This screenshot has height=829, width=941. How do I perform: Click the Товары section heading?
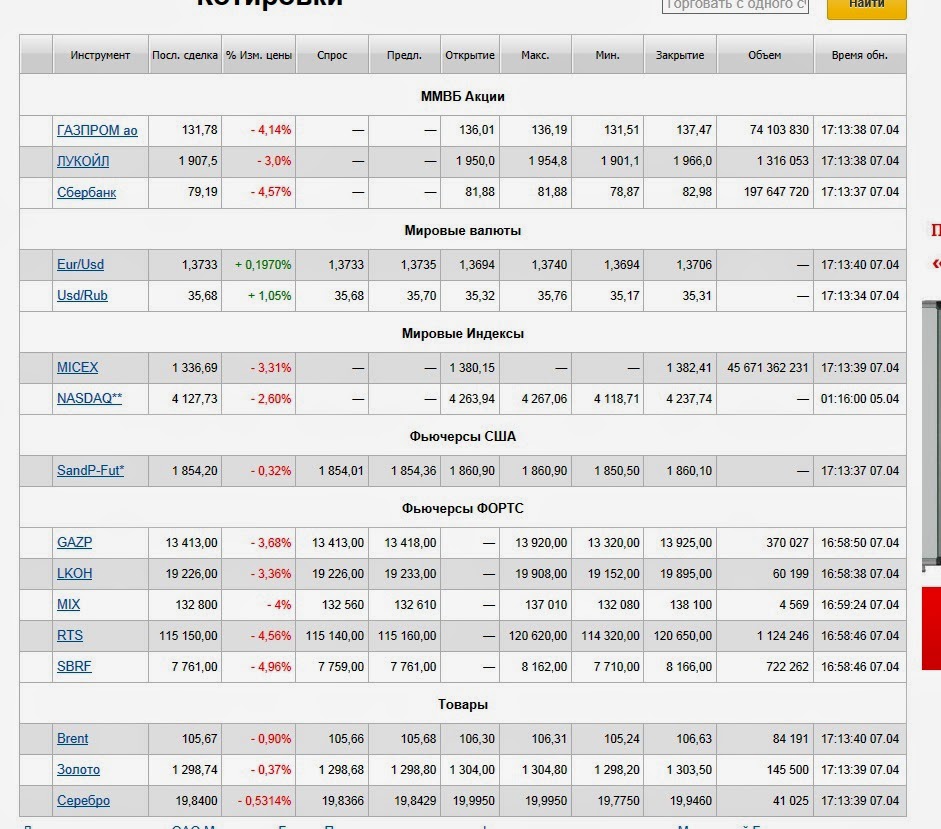[x=463, y=705]
